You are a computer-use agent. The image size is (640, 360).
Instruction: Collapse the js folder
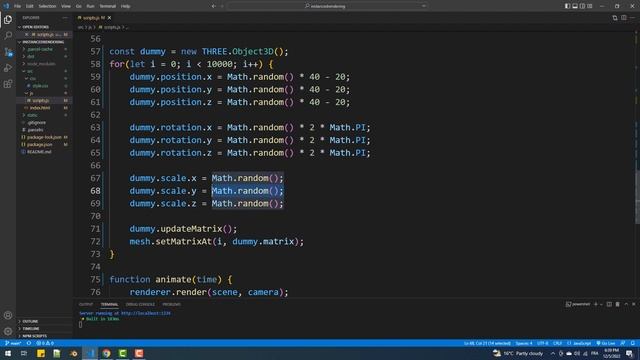click(31, 93)
